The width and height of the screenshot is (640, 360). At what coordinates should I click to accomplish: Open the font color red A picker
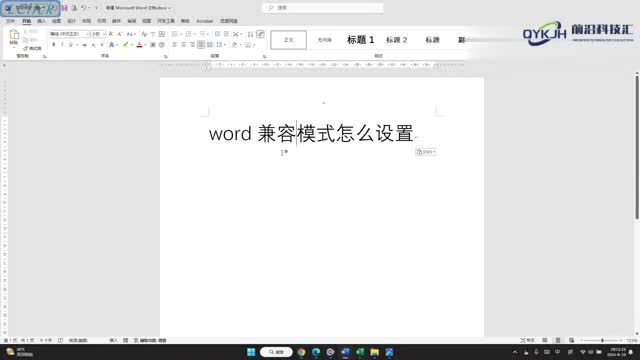click(x=139, y=45)
